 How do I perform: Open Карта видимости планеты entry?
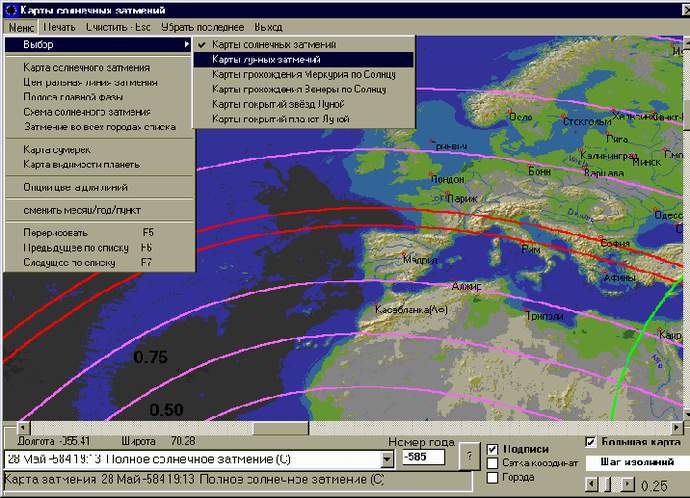[99, 165]
